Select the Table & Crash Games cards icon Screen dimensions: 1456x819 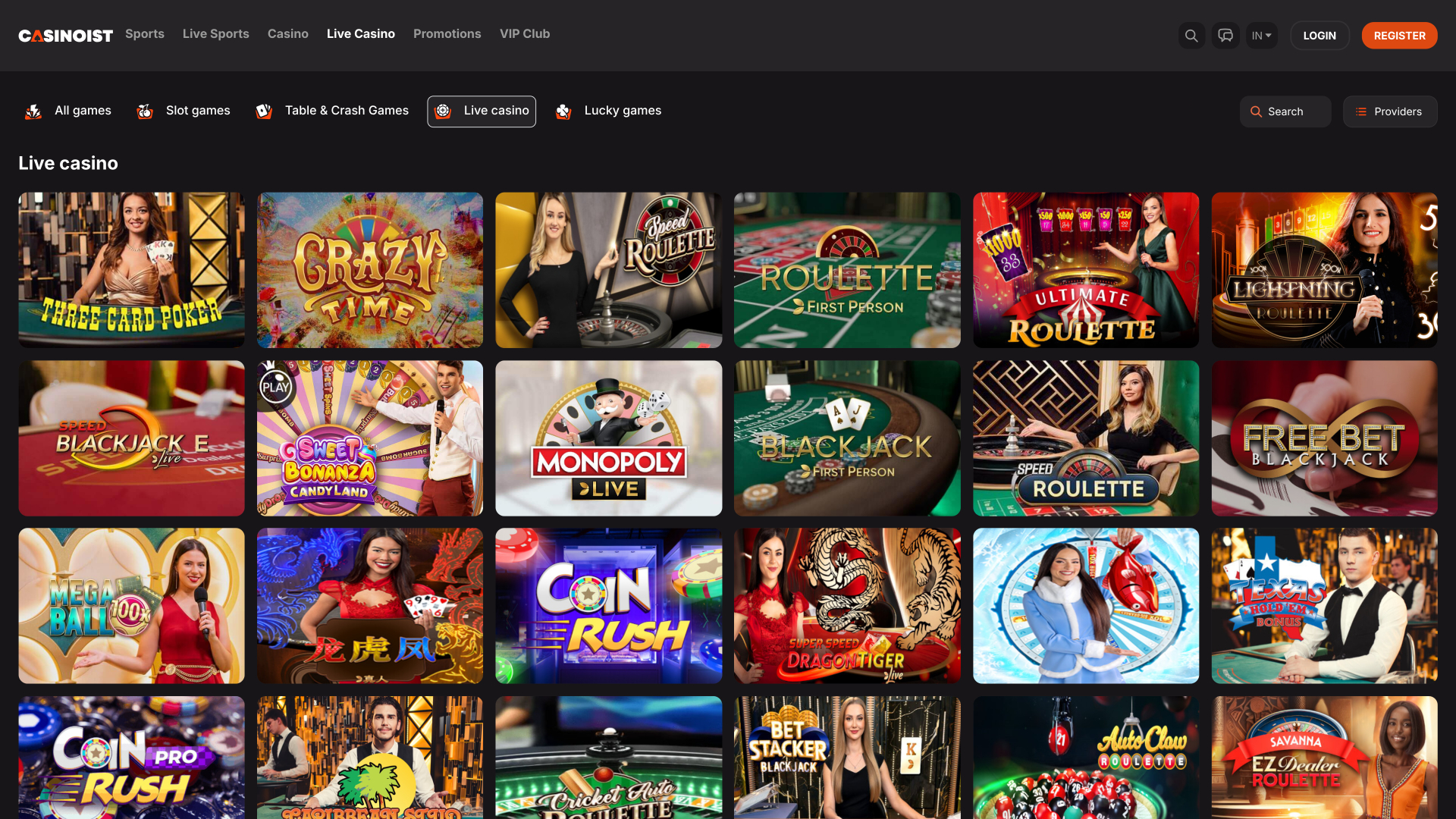[x=264, y=111]
